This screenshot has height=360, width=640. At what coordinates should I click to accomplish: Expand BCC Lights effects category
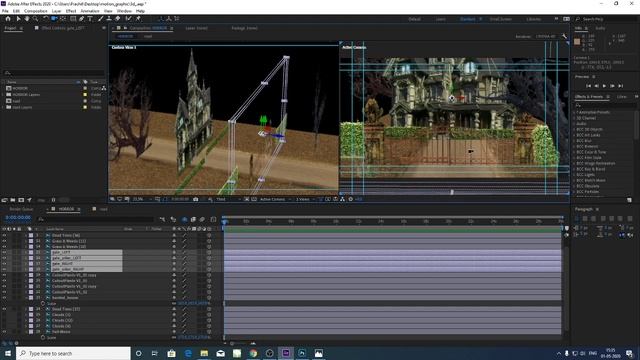(x=573, y=174)
